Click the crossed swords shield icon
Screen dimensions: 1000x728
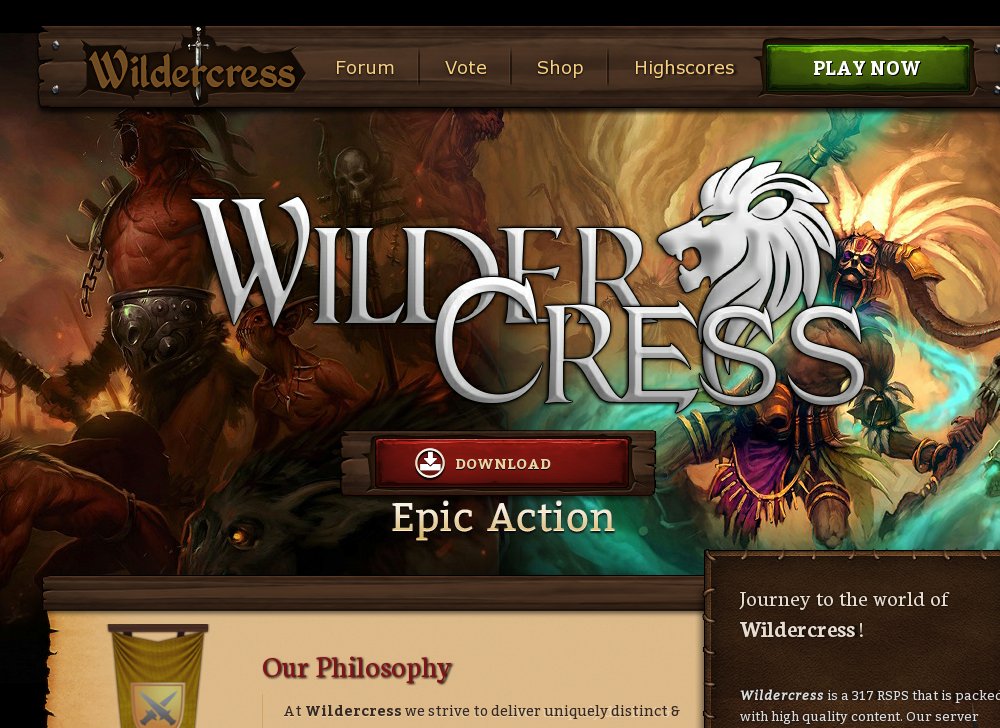[x=158, y=705]
